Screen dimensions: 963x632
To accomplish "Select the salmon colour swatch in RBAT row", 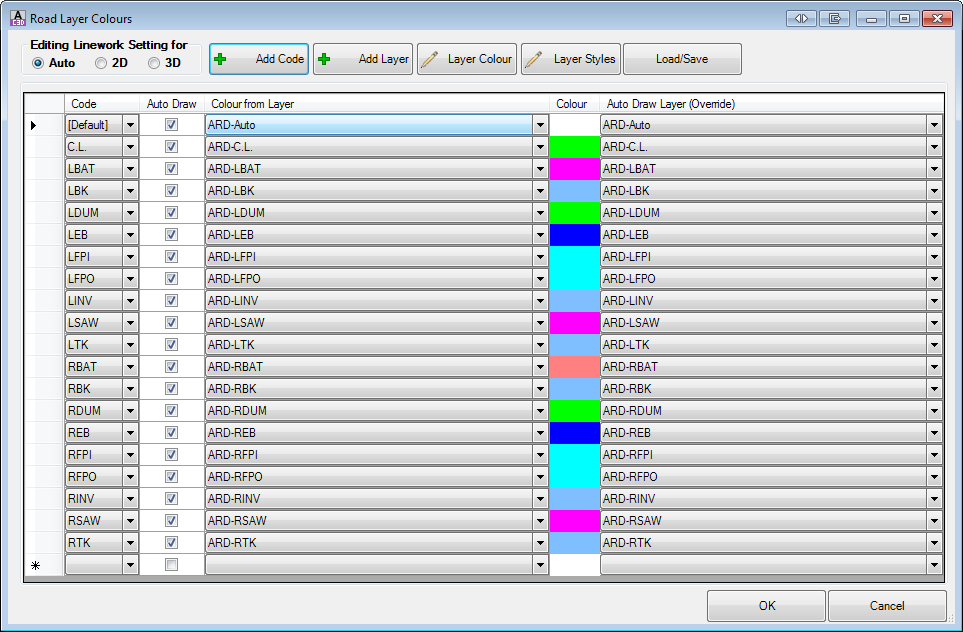I will 575,367.
